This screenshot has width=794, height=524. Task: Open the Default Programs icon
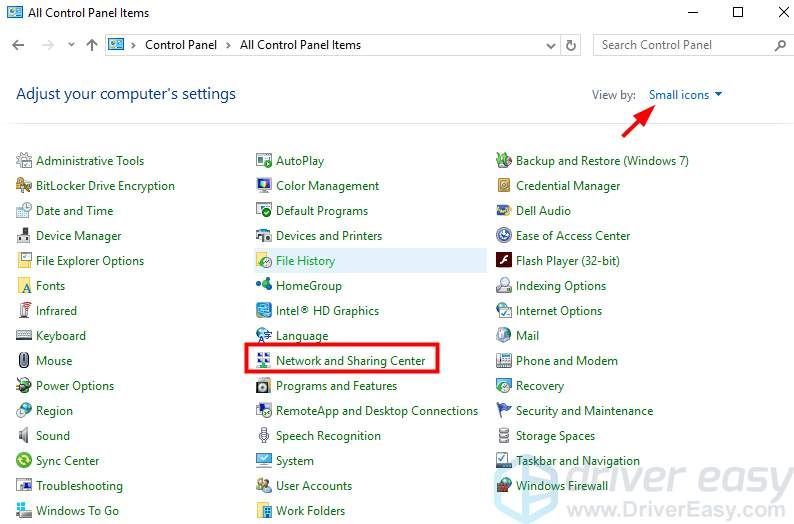264,211
